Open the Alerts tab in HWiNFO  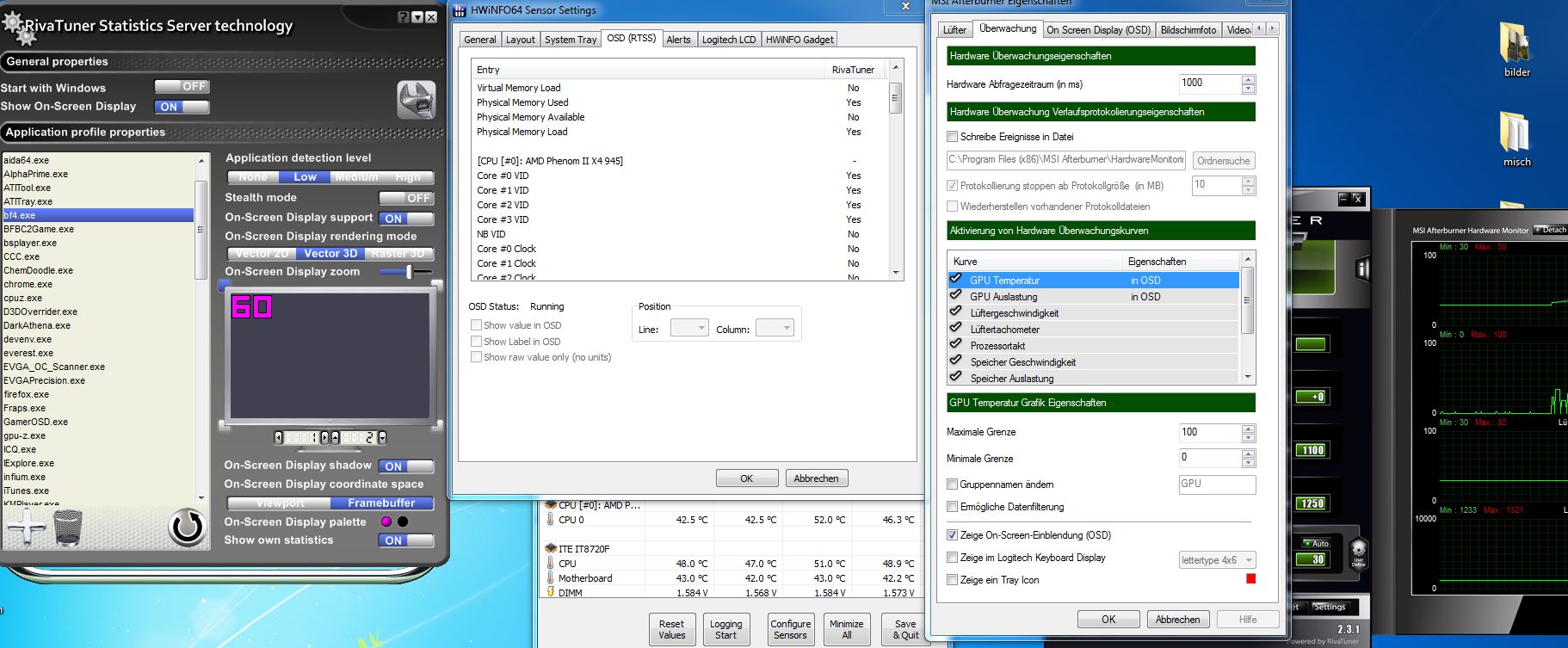point(678,40)
